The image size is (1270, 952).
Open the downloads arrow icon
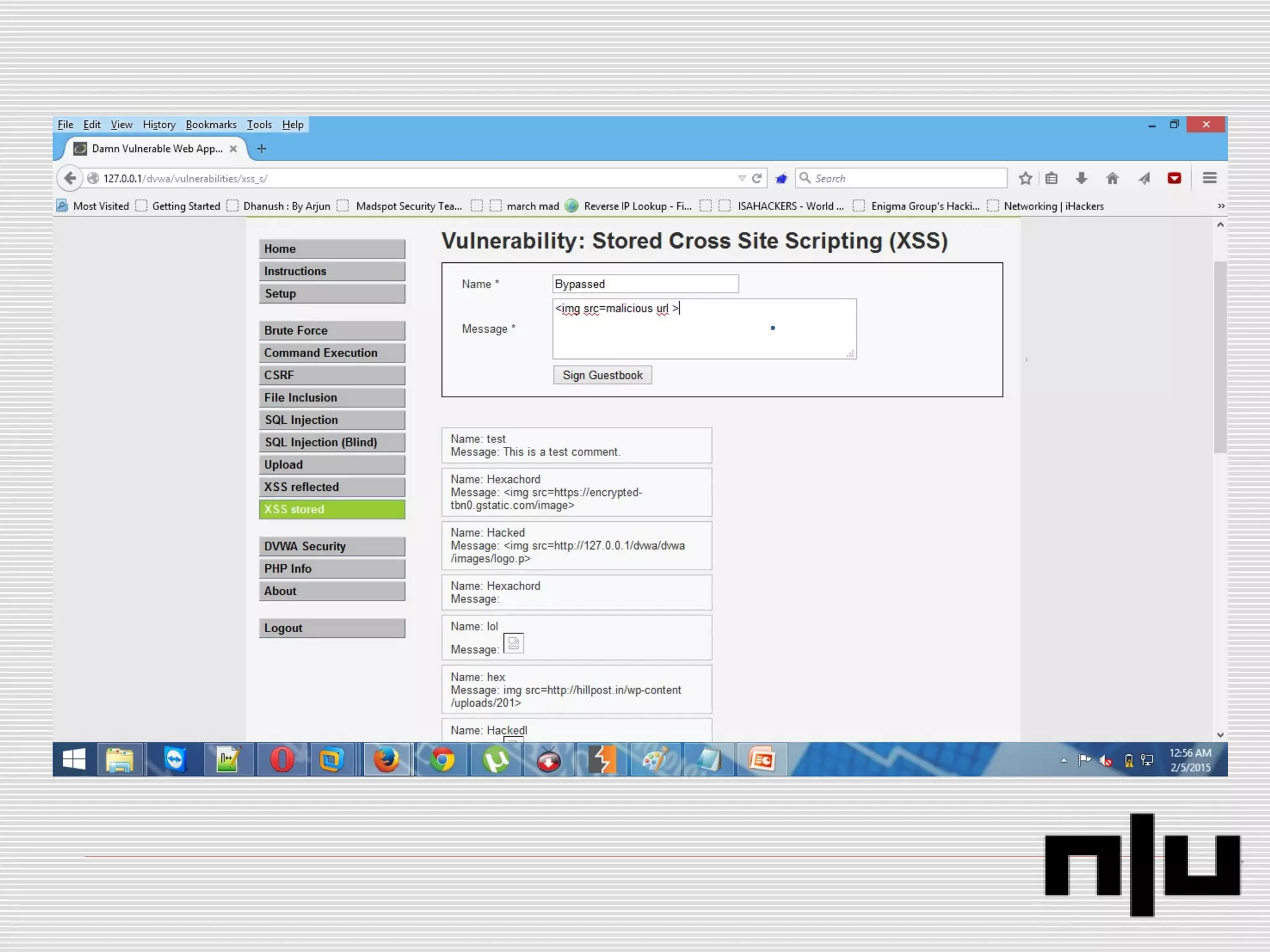tap(1081, 178)
